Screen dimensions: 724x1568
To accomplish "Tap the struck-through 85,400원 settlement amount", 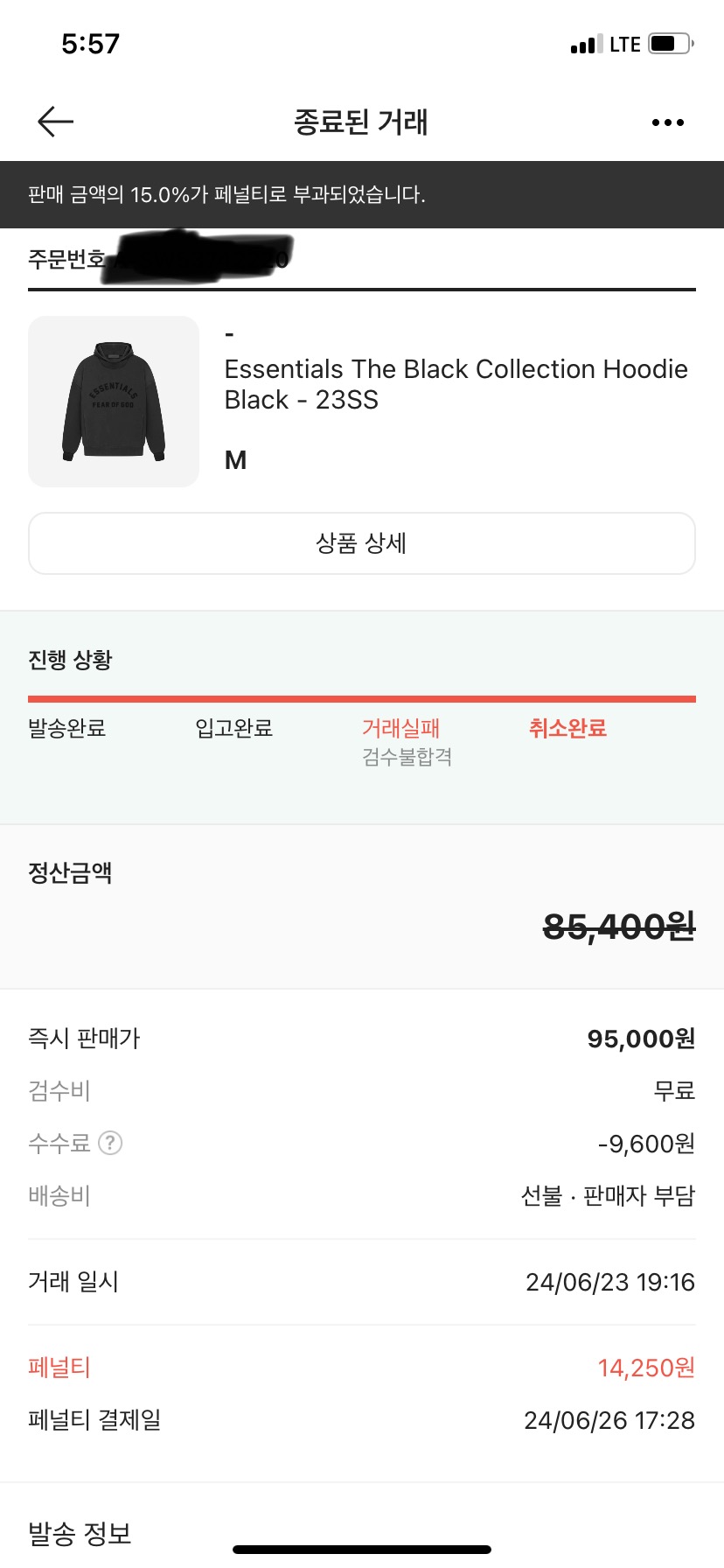I will coord(618,926).
